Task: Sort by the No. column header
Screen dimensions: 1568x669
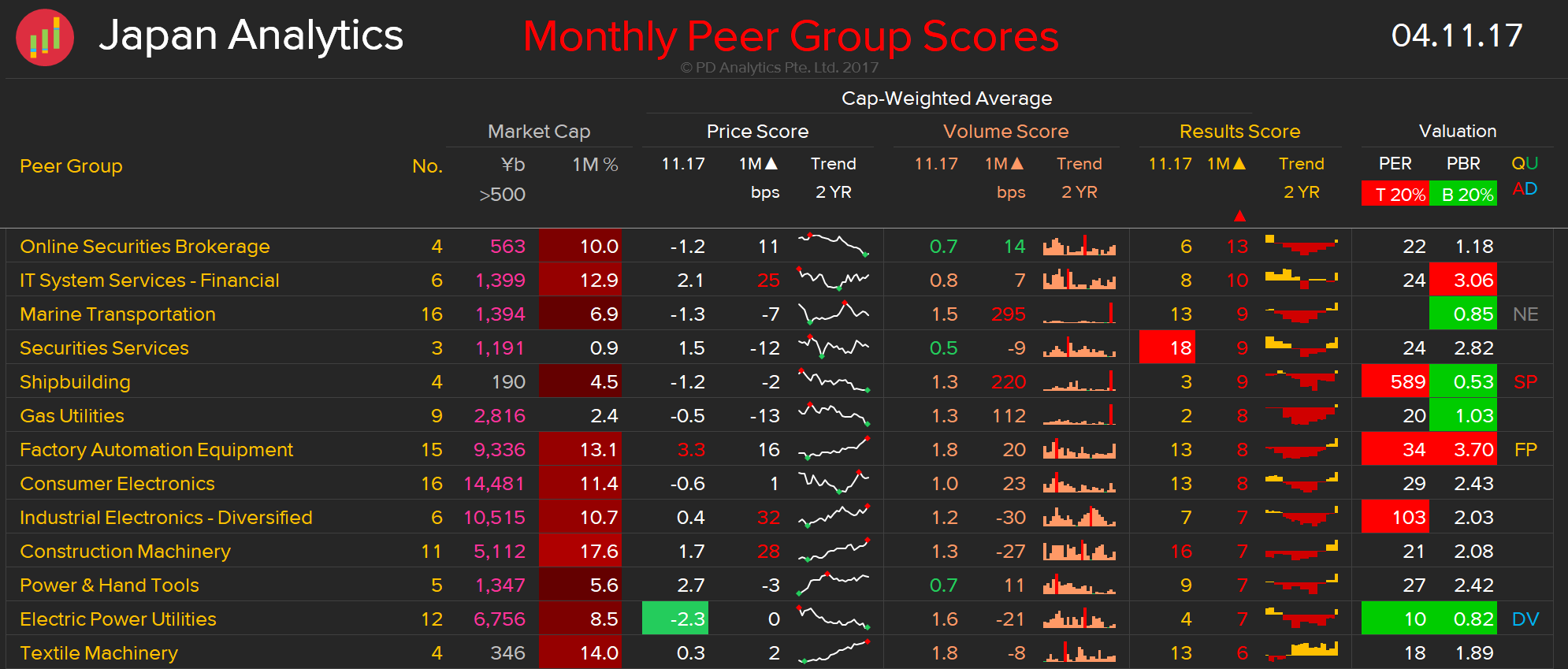Action: (427, 166)
